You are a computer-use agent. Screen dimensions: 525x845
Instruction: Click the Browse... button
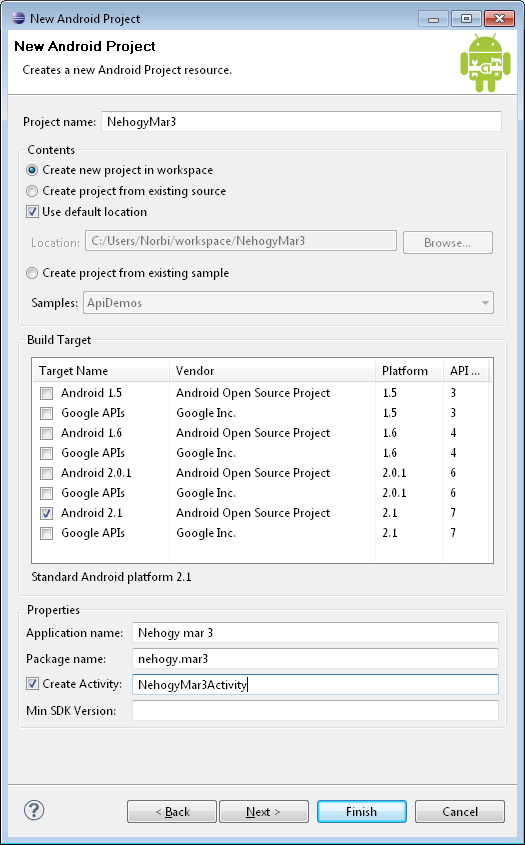[447, 243]
